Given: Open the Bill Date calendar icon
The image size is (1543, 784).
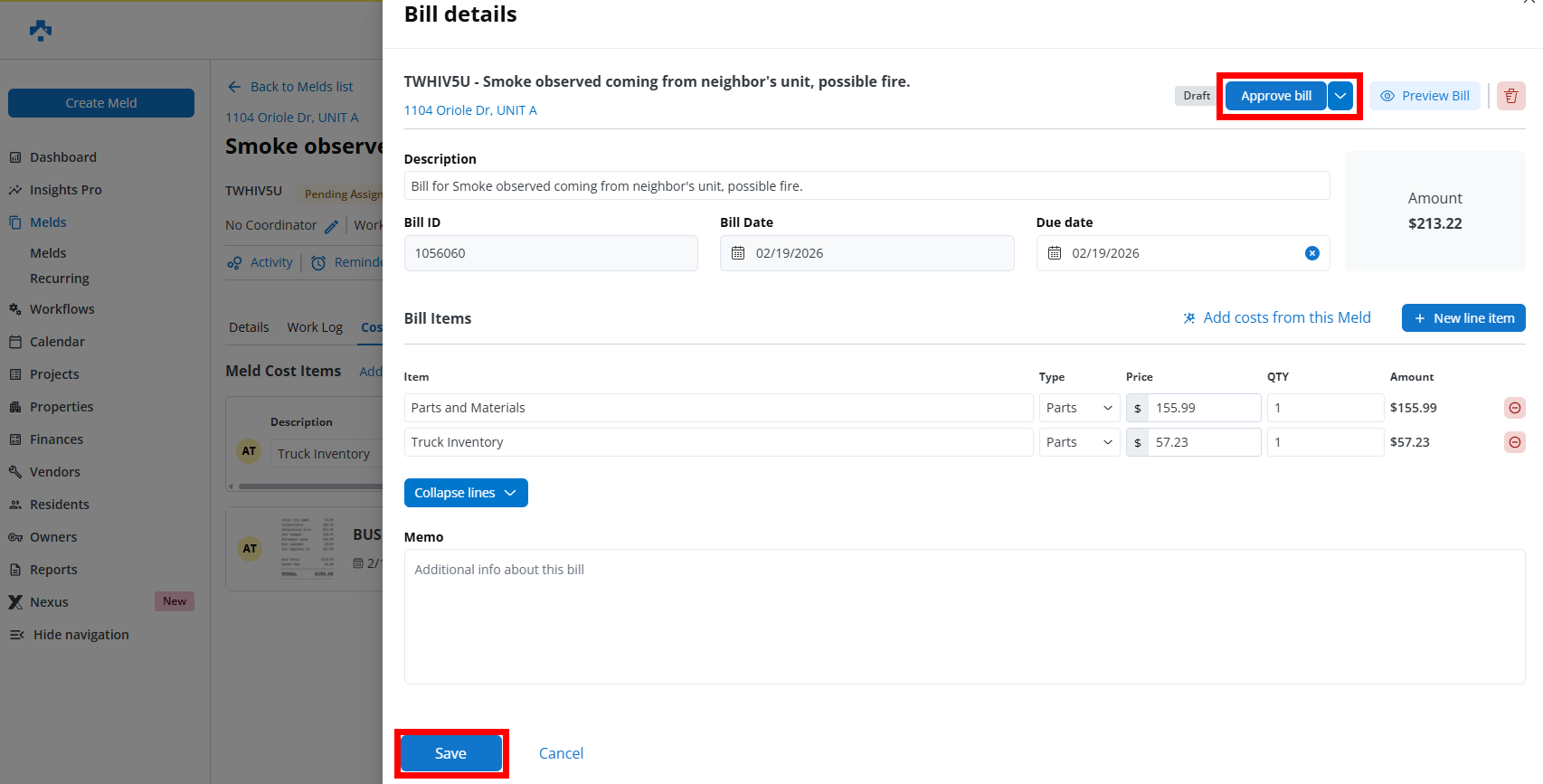Looking at the screenshot, I should coord(738,253).
